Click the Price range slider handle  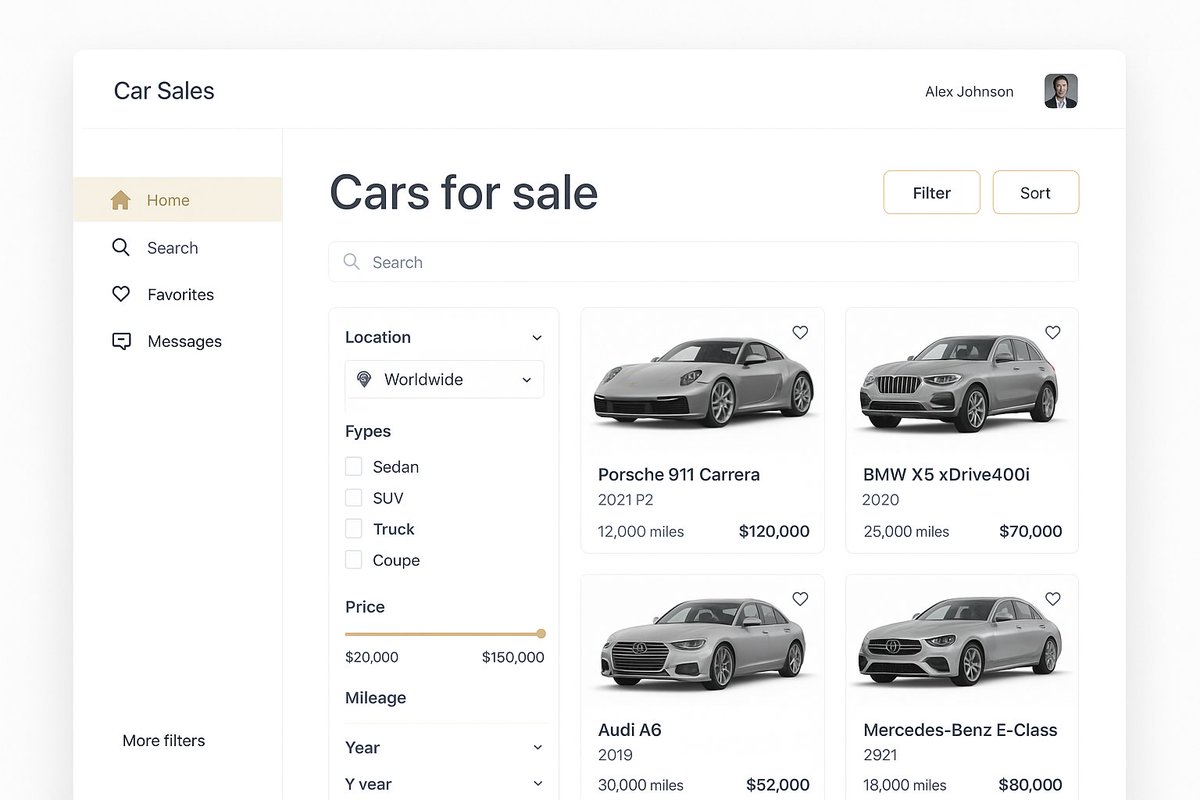coord(541,633)
